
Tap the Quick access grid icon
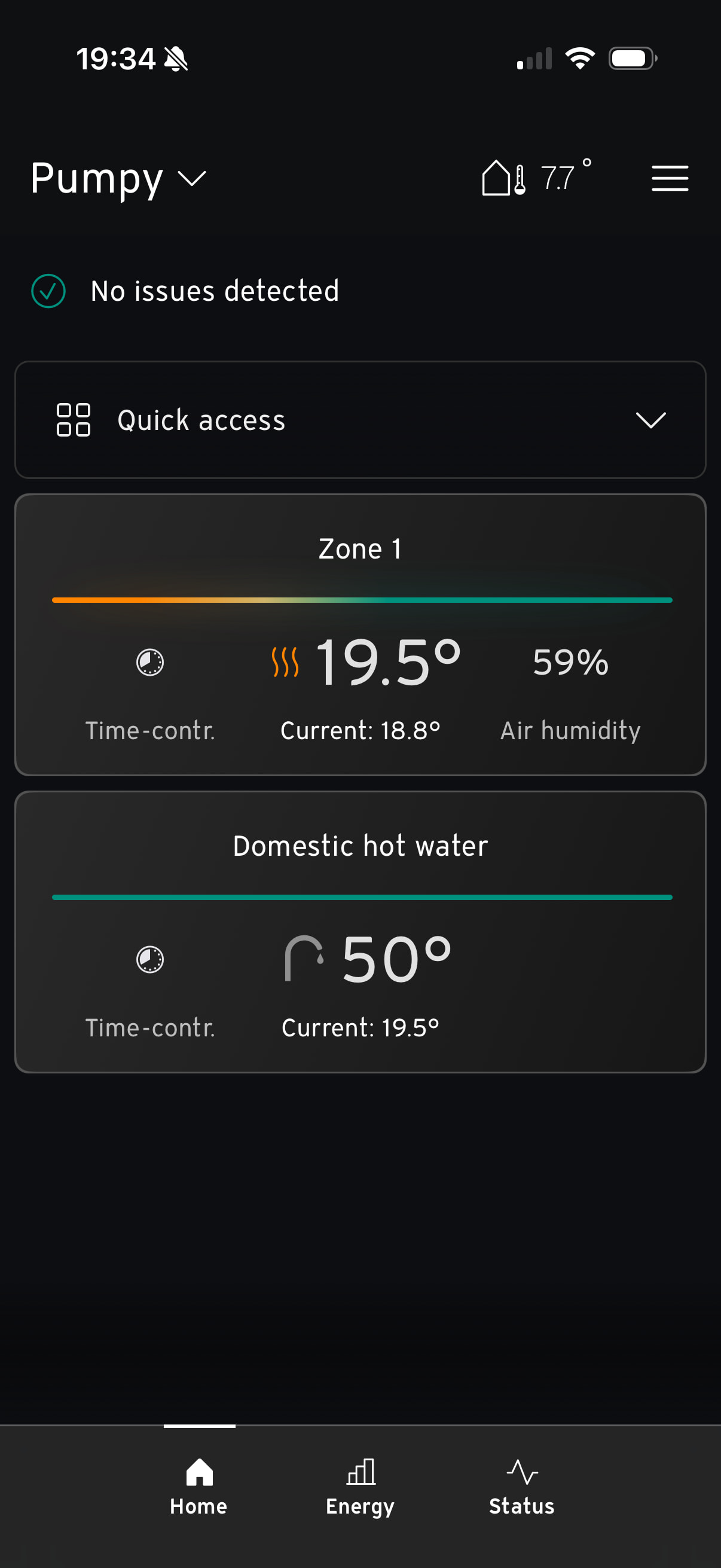(73, 420)
